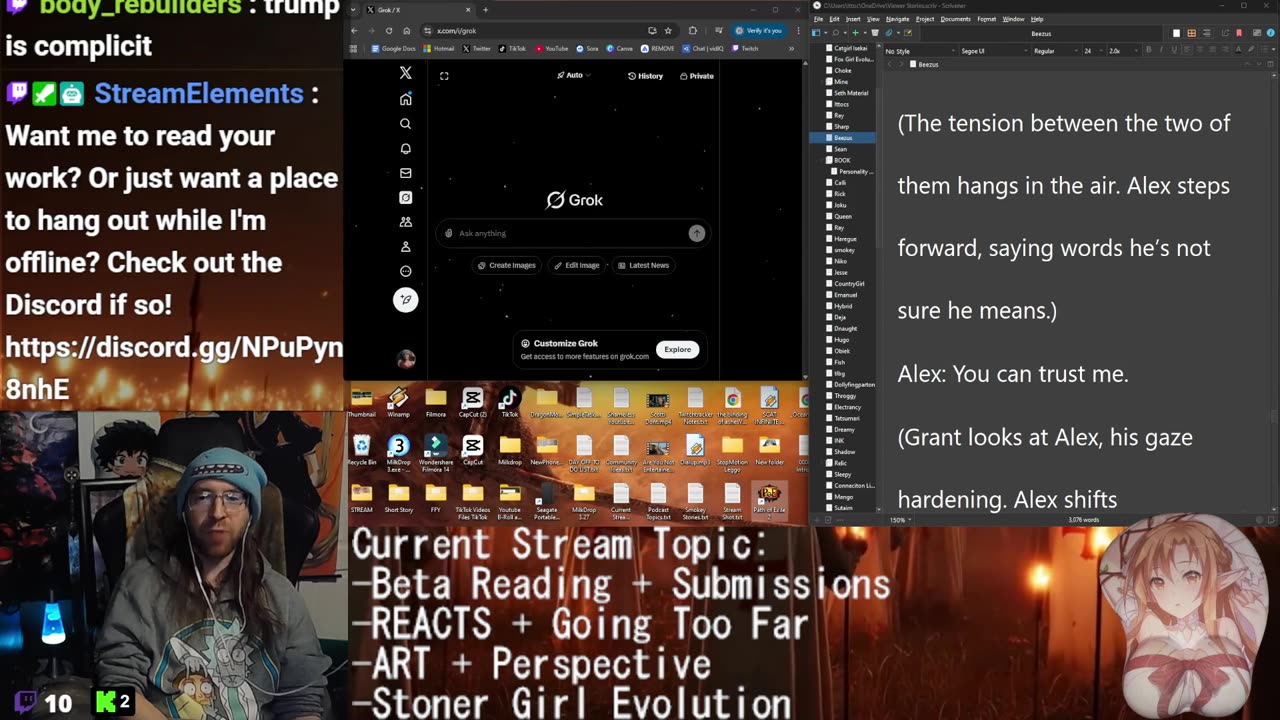1280x720 pixels.
Task: Open Chrome extensions puzzle icon
Action: (692, 31)
